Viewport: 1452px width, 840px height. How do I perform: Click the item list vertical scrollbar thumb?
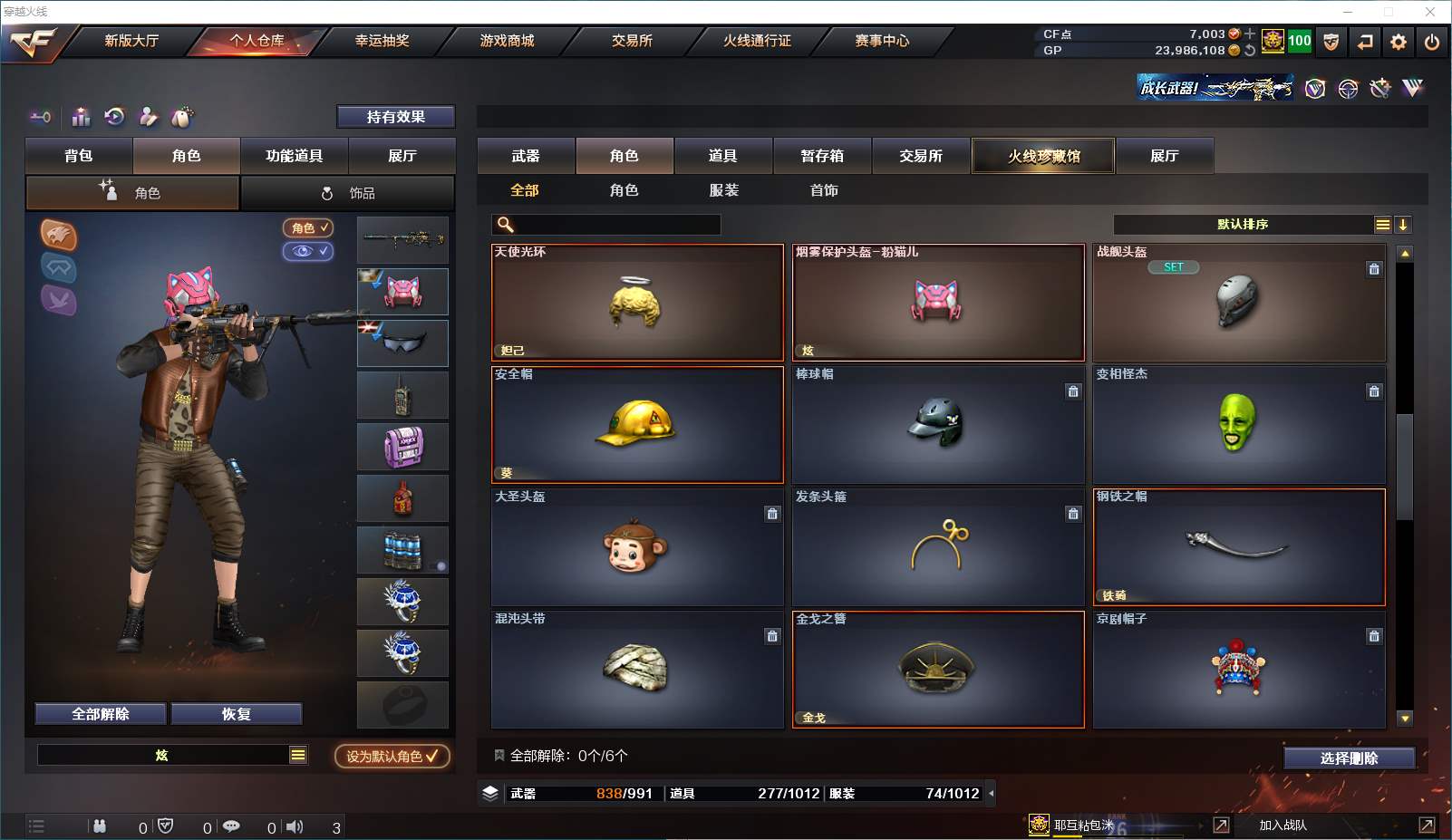1404,467
